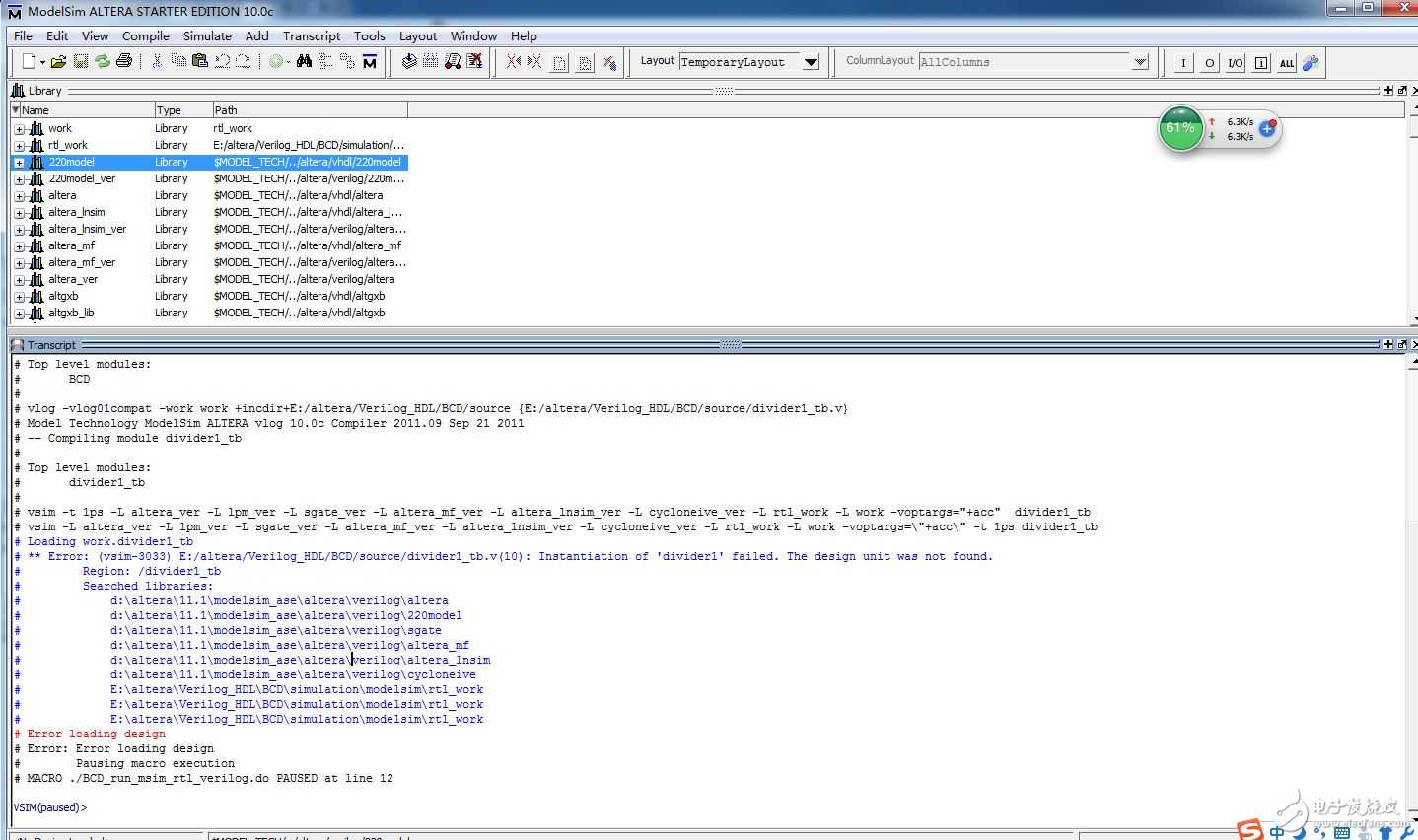The image size is (1418, 840).
Task: Expand the altgxb_lib library
Action: pos(19,314)
